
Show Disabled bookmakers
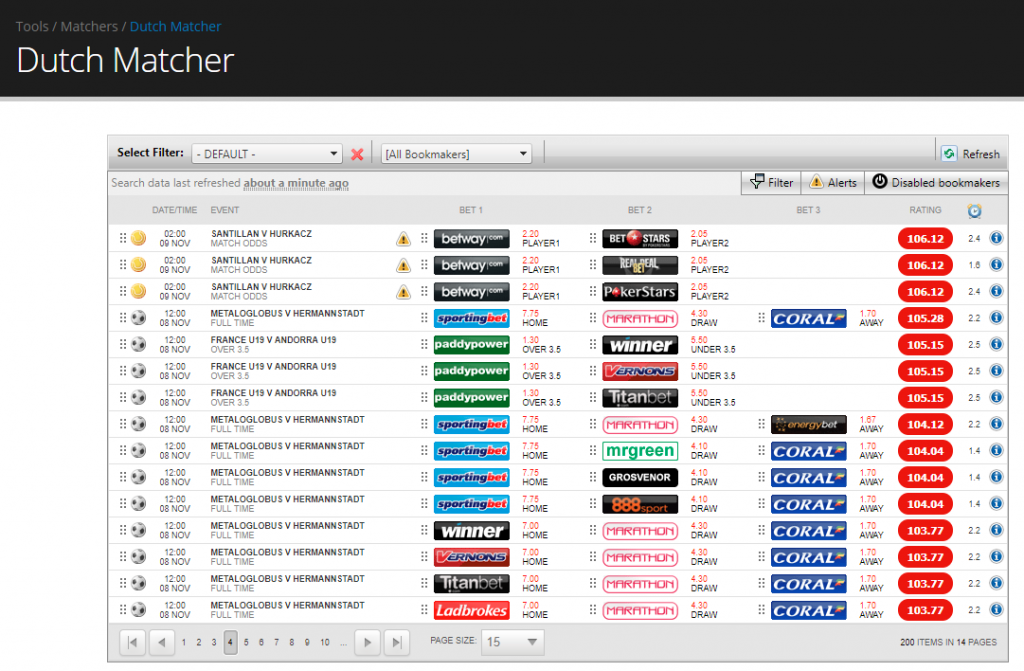pos(936,183)
